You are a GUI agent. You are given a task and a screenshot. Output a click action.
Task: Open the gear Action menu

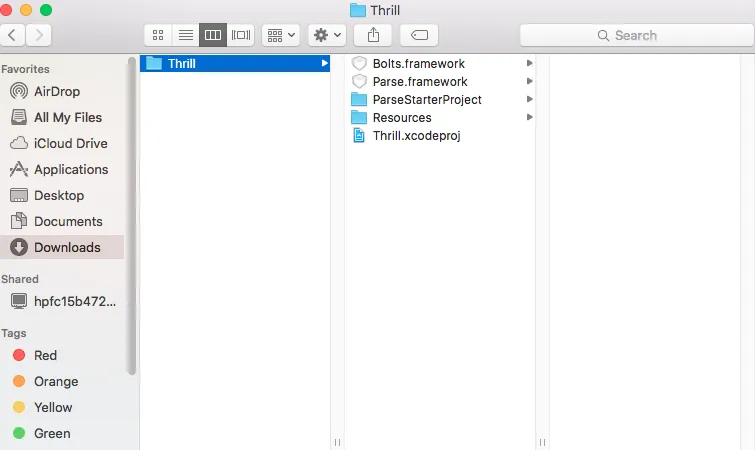click(x=327, y=35)
